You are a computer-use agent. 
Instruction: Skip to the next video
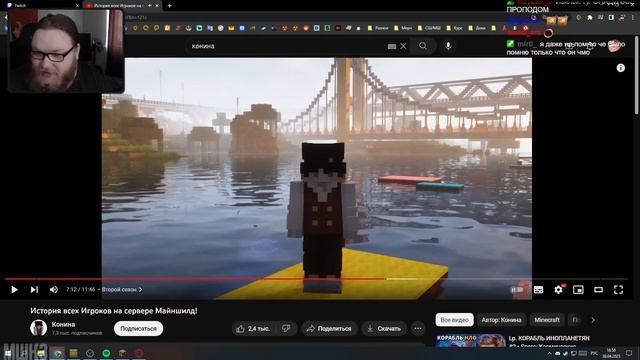[x=34, y=289]
